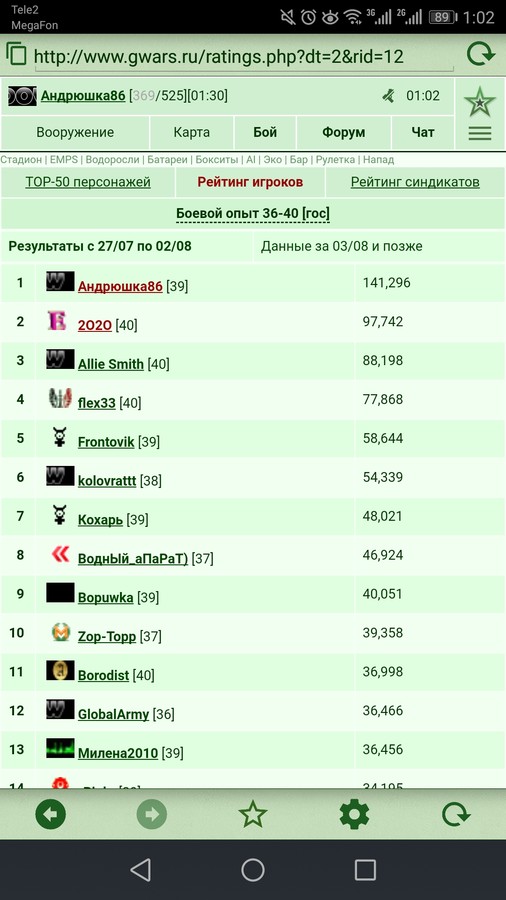
Task: Click the Frontovik syndicate icon
Action: 60,437
